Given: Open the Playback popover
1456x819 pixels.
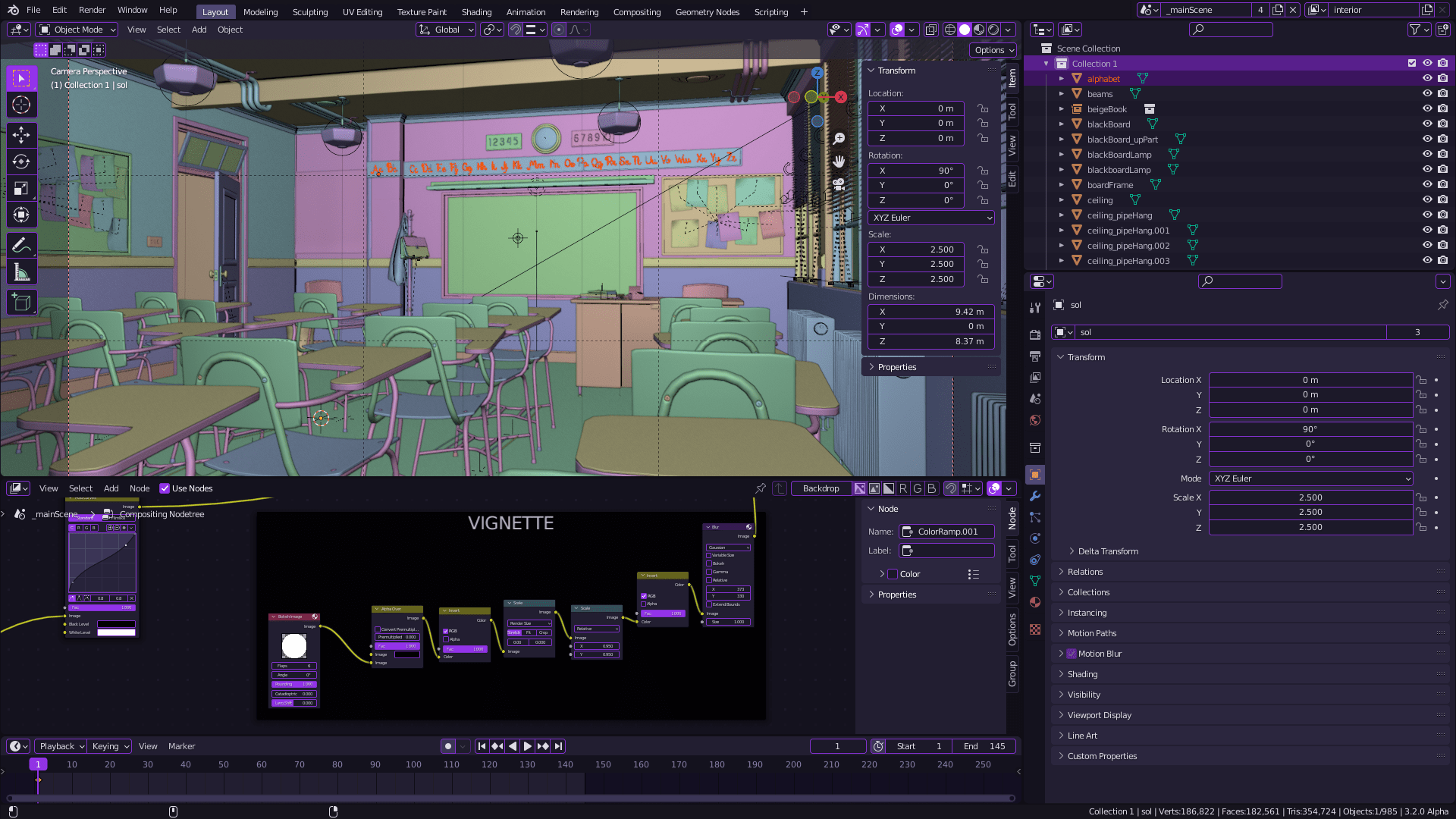Looking at the screenshot, I should pos(61,746).
